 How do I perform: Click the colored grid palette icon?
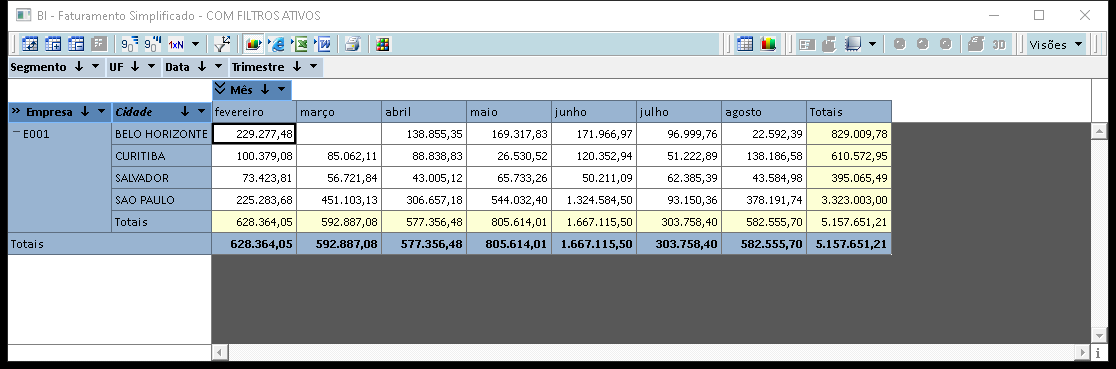[383, 44]
